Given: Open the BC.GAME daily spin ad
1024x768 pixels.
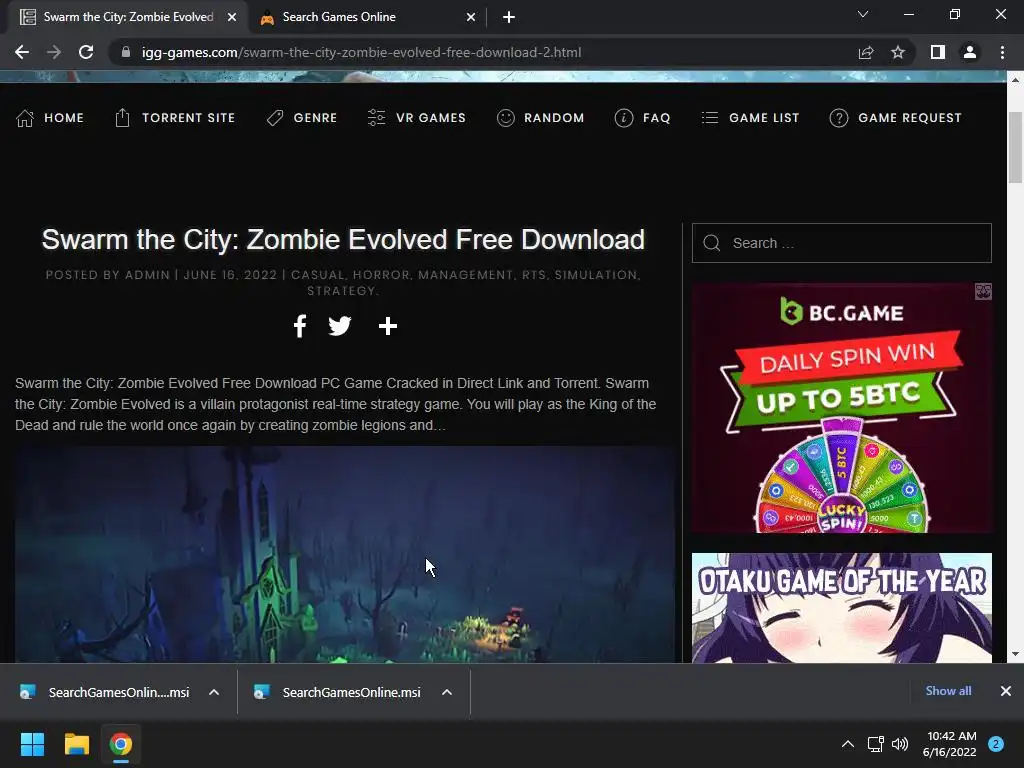Looking at the screenshot, I should (x=842, y=408).
